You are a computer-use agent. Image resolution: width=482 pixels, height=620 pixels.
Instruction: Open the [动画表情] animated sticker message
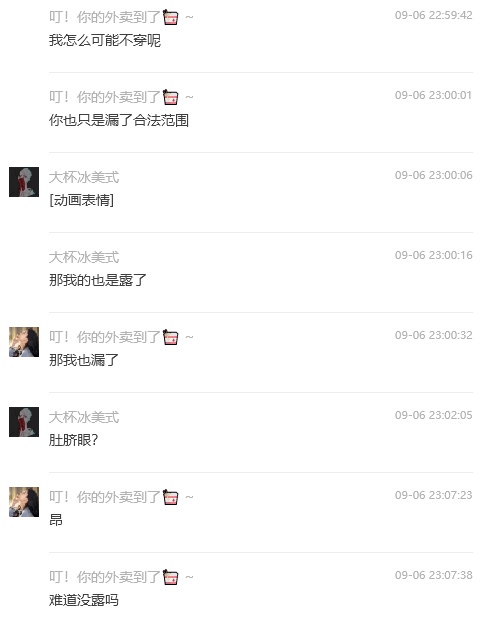(81, 200)
